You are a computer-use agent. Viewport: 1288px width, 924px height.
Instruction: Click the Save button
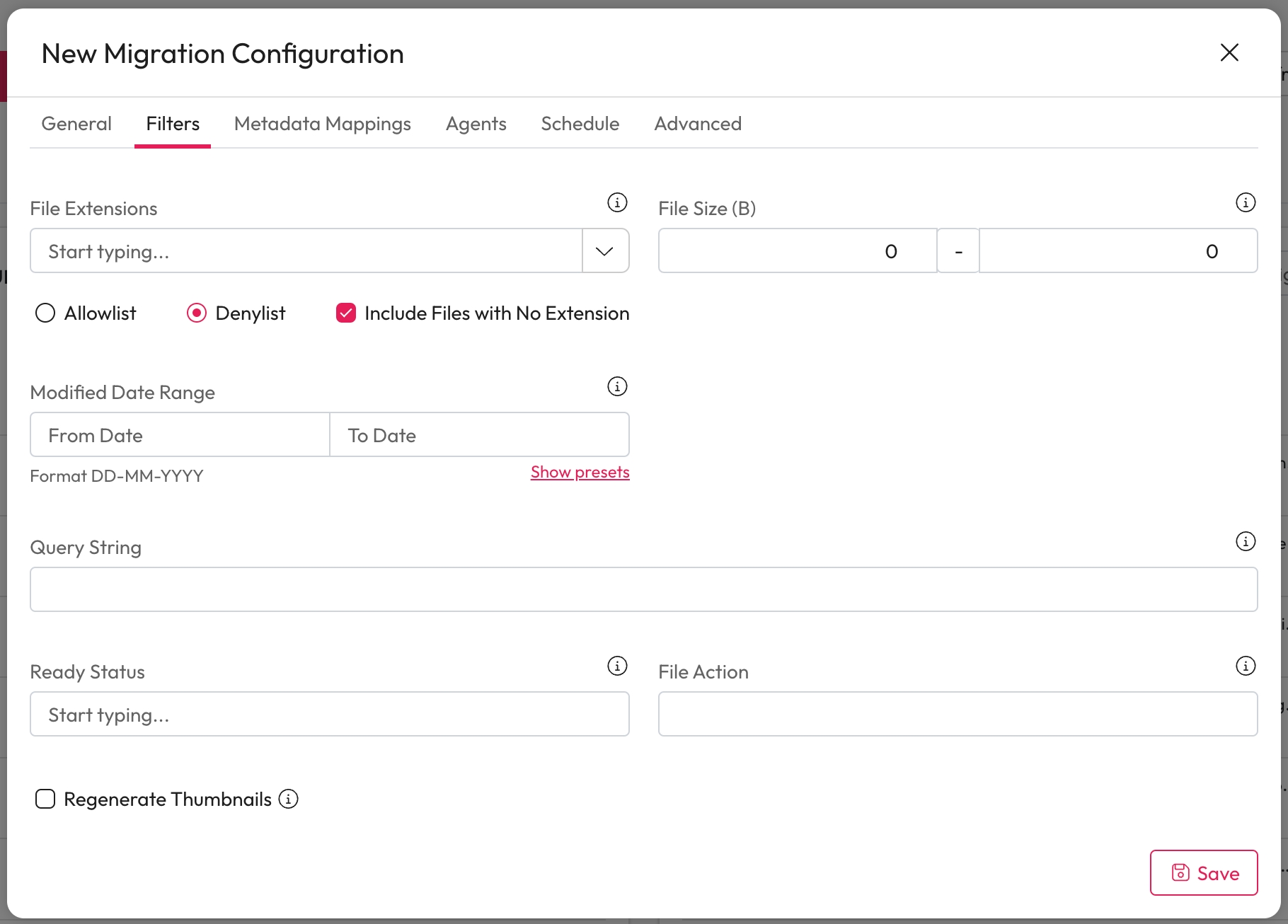click(x=1203, y=873)
